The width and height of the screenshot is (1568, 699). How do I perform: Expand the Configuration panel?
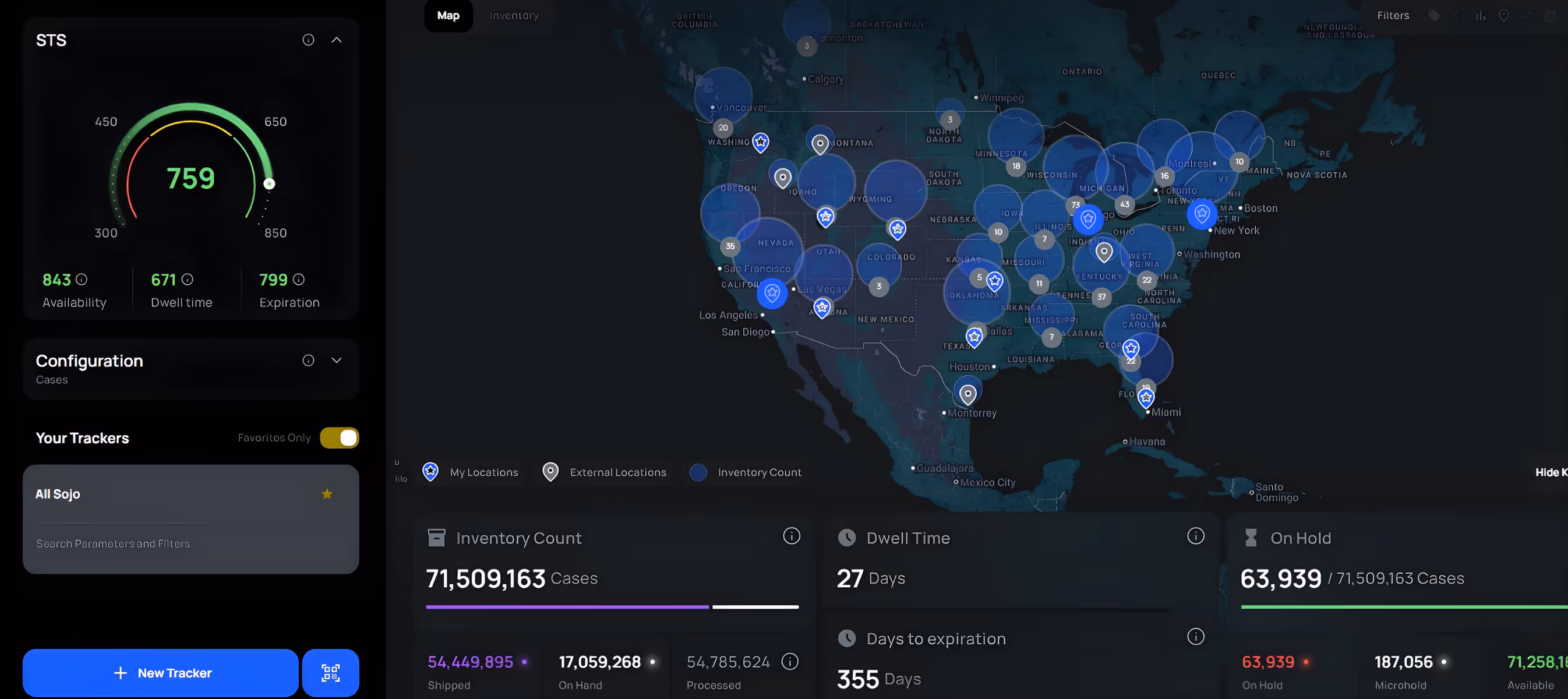click(x=336, y=361)
